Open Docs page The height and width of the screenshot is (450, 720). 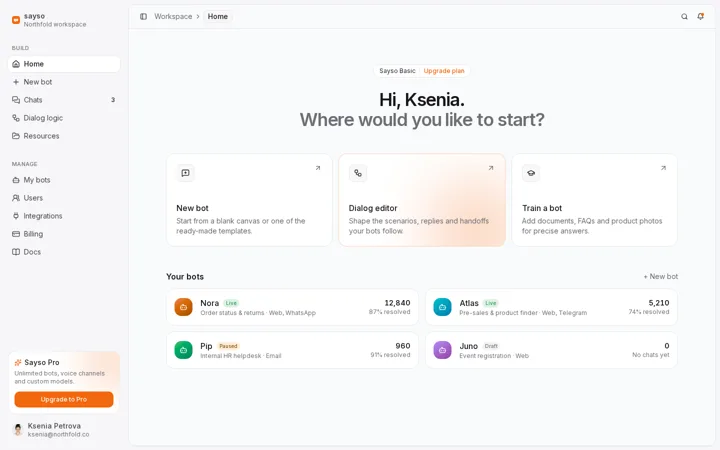[64, 252]
